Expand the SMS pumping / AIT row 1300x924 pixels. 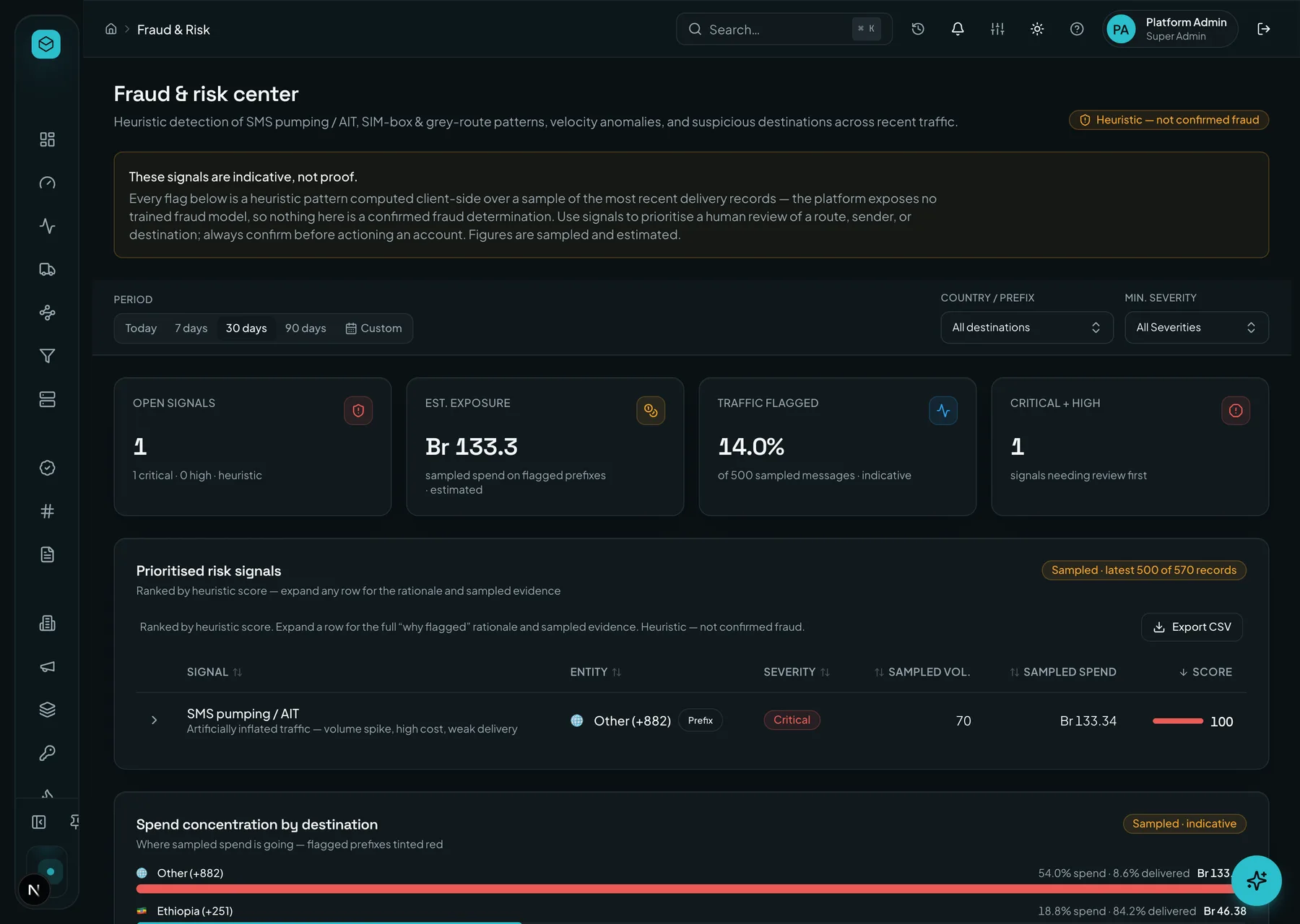click(x=154, y=720)
